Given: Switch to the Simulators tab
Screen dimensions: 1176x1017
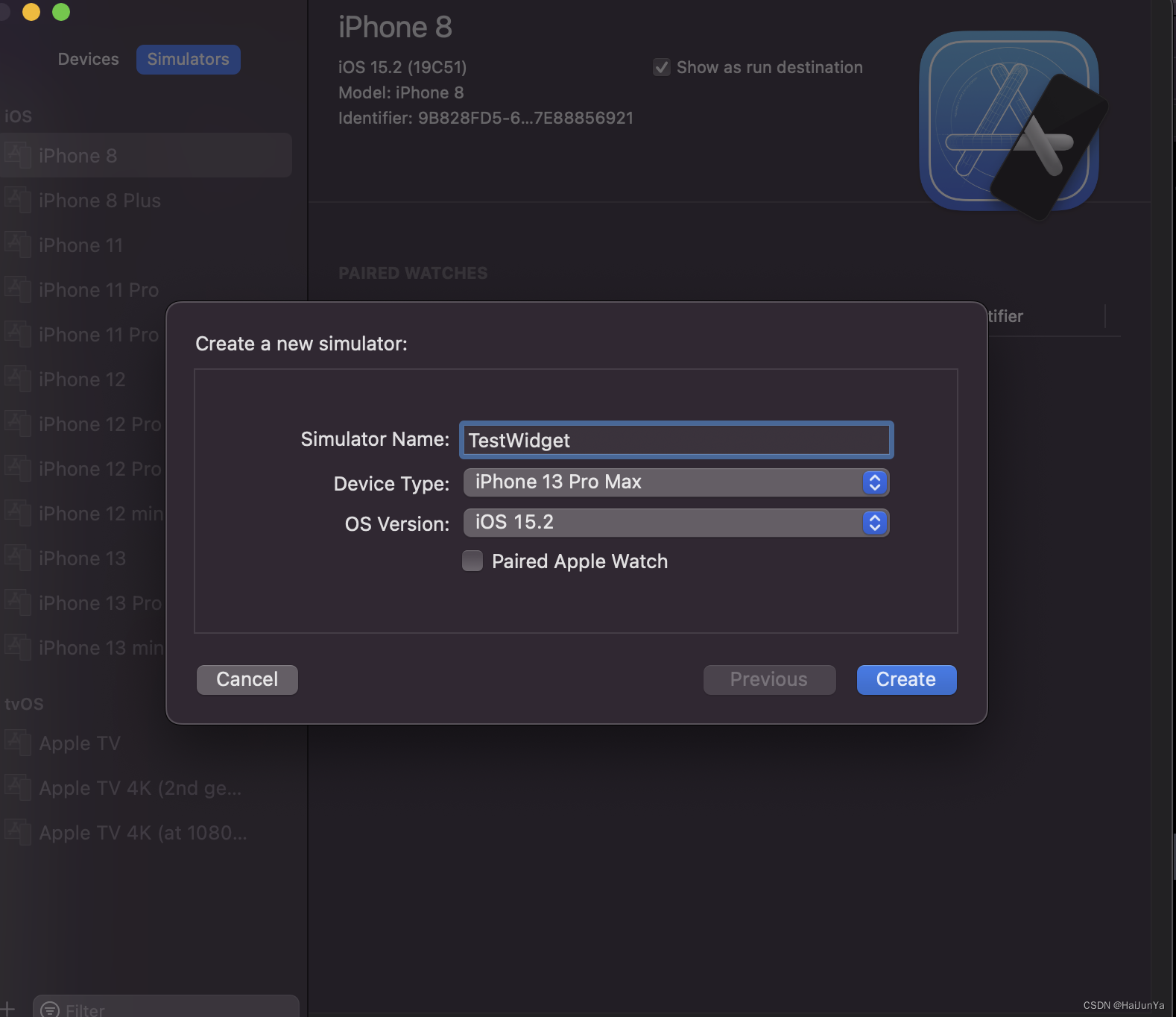Looking at the screenshot, I should point(188,59).
